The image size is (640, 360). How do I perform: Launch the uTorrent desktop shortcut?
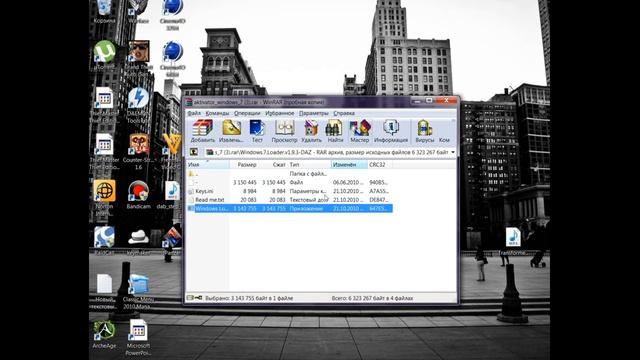click(104, 55)
